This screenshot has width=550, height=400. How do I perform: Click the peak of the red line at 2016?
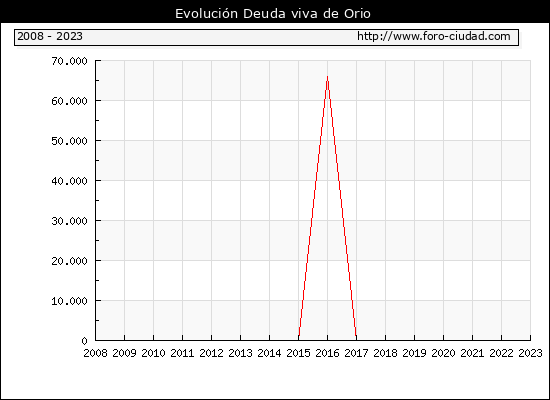327,77
